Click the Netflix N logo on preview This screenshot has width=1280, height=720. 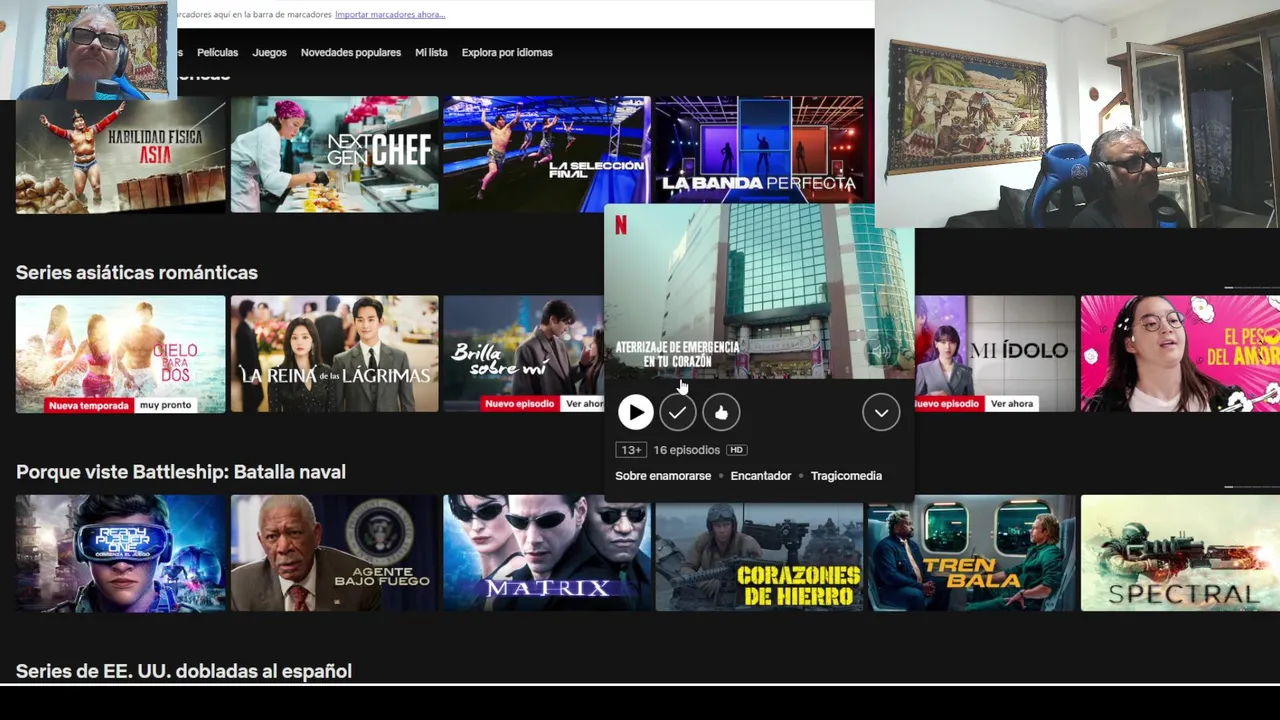(621, 225)
